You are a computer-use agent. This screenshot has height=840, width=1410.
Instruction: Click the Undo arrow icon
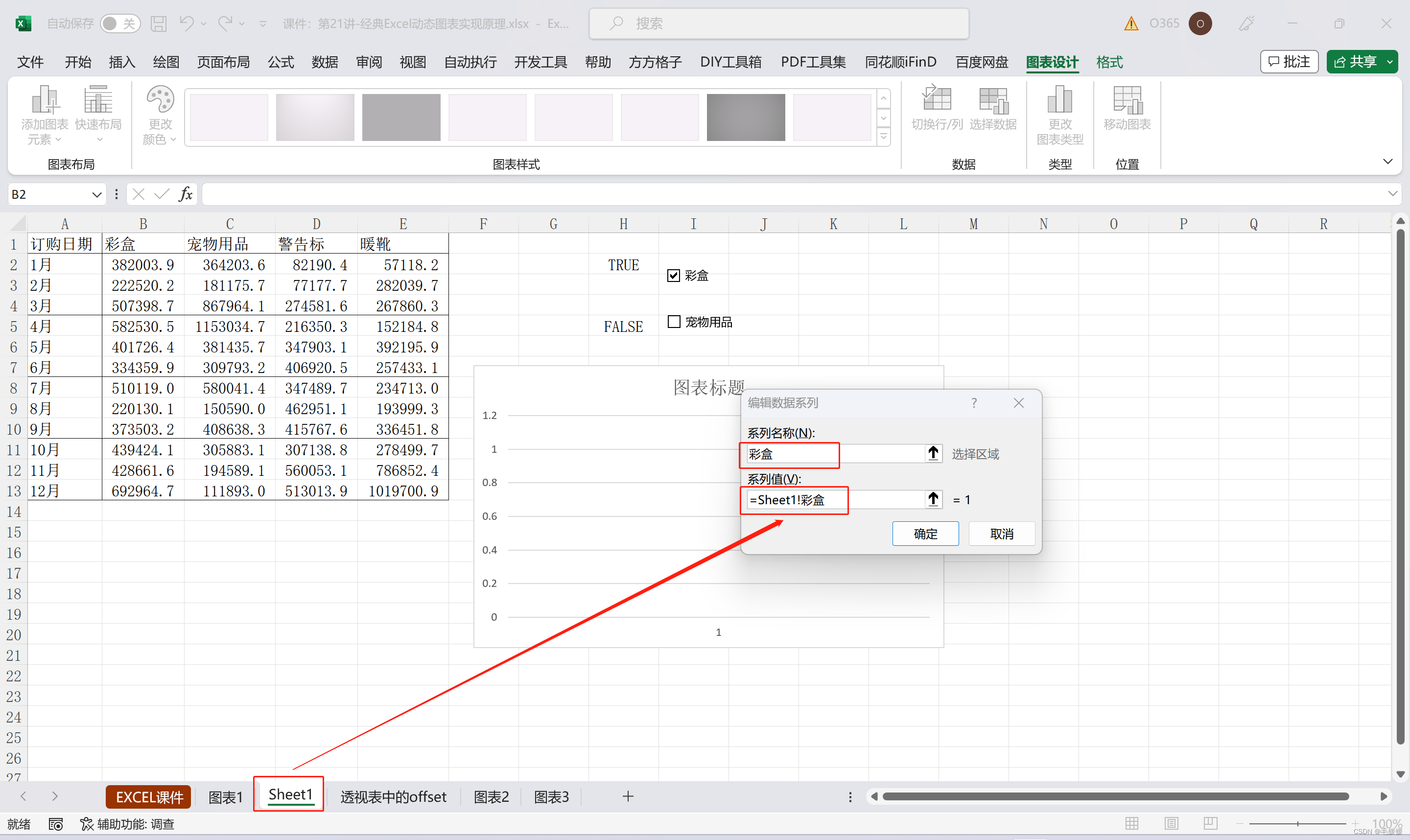tap(186, 23)
